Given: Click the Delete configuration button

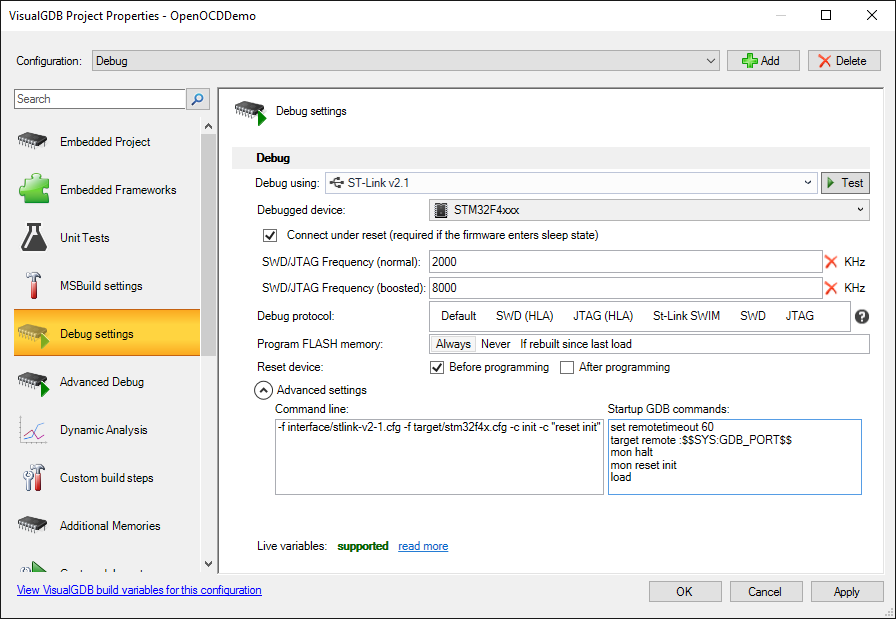Looking at the screenshot, I should (x=844, y=61).
